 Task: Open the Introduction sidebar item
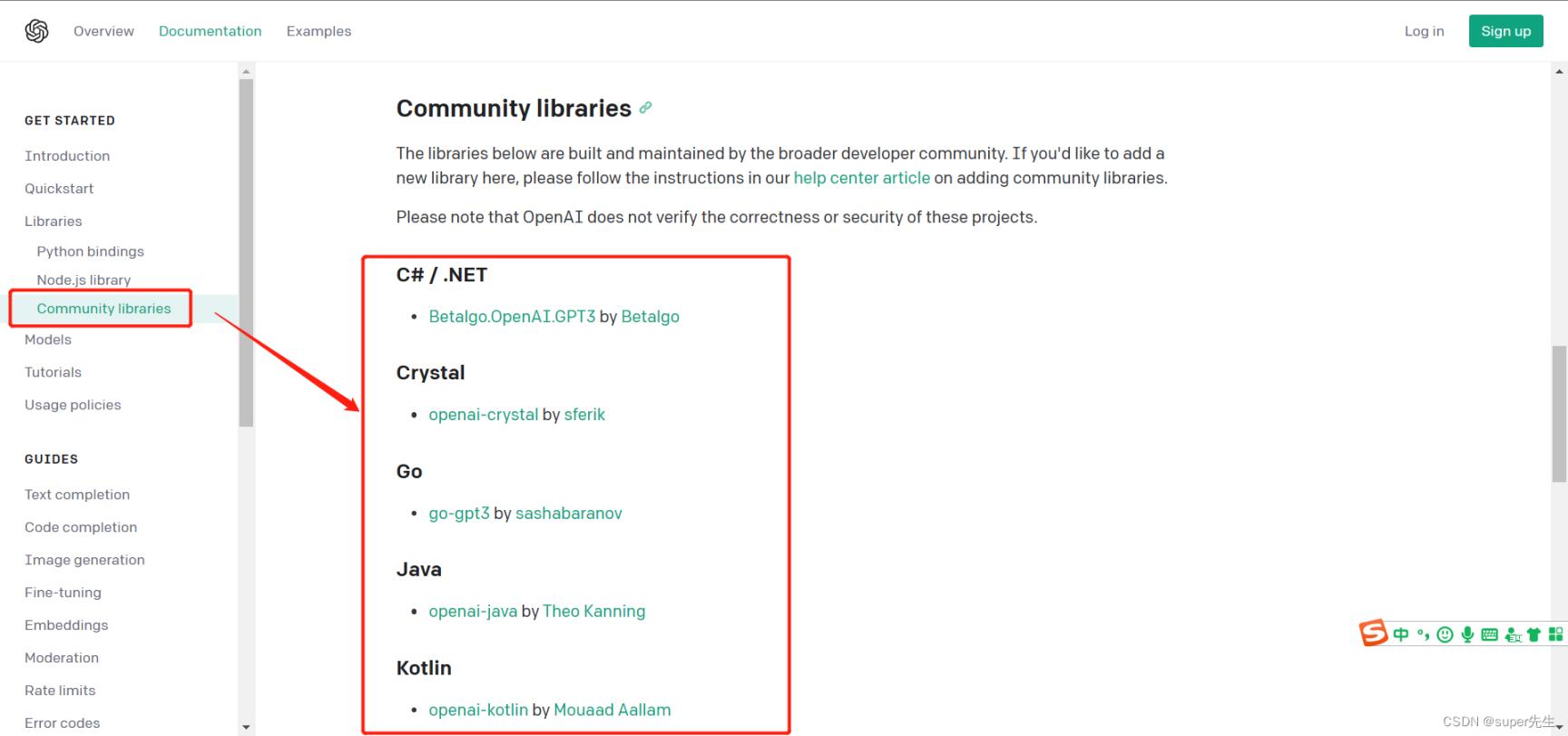click(x=67, y=156)
